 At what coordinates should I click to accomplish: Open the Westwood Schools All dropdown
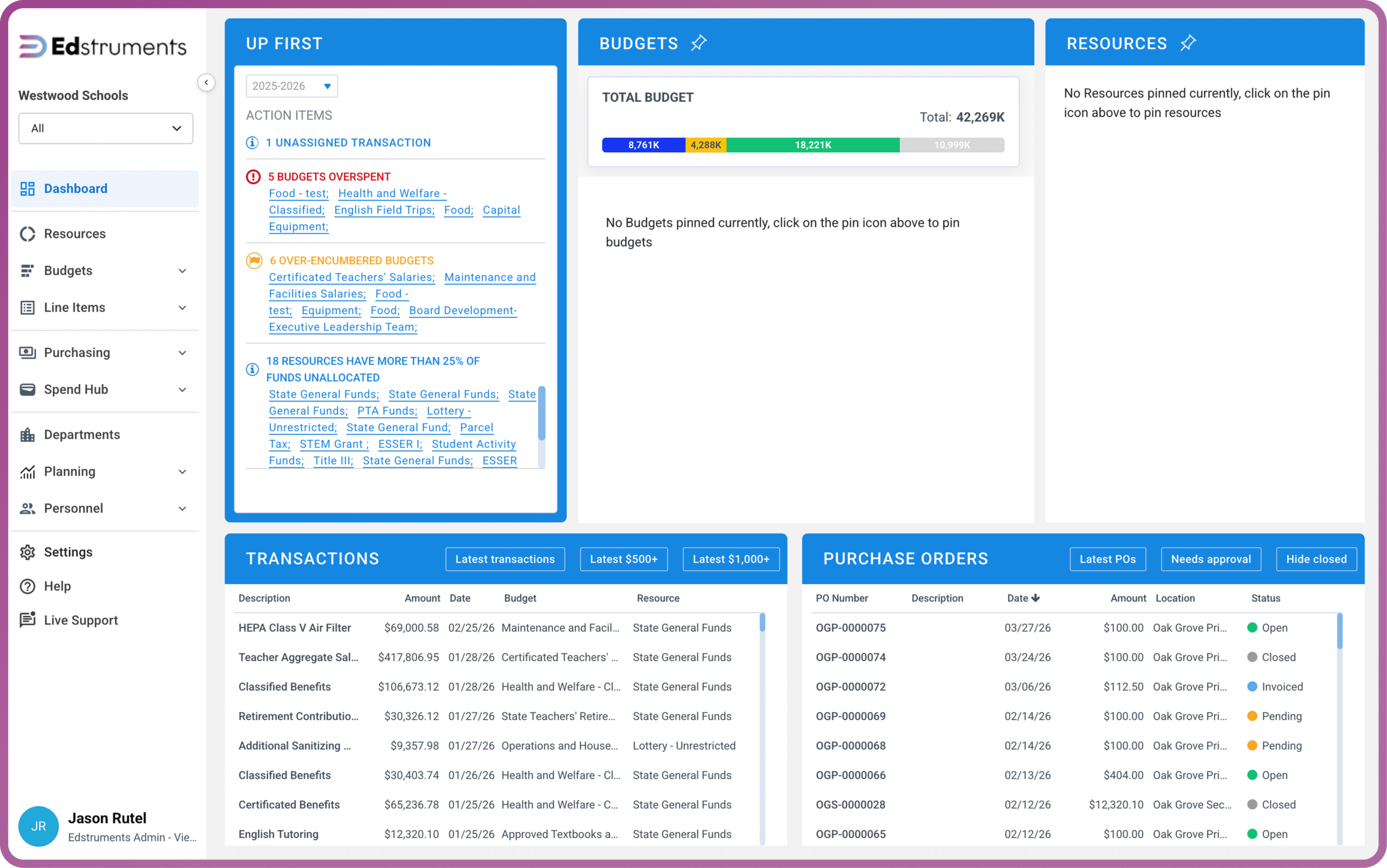(x=106, y=128)
